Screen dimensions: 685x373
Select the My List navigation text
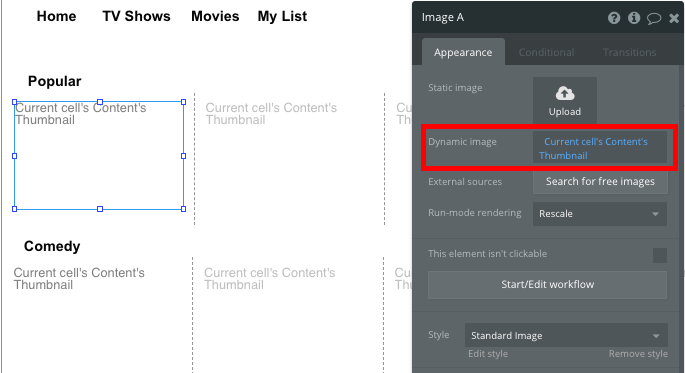point(282,17)
